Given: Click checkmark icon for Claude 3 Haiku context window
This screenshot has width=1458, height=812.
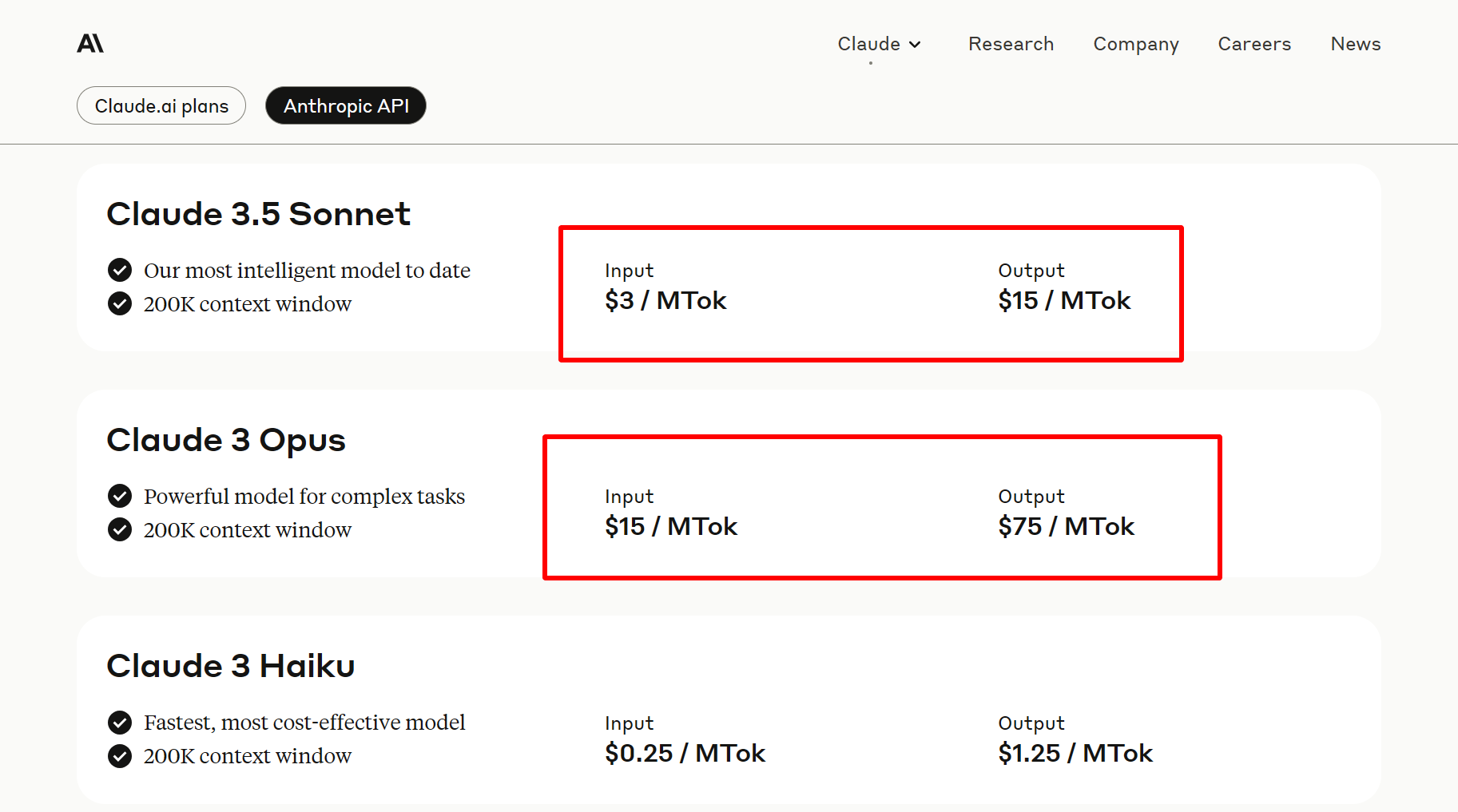Looking at the screenshot, I should click(x=120, y=756).
